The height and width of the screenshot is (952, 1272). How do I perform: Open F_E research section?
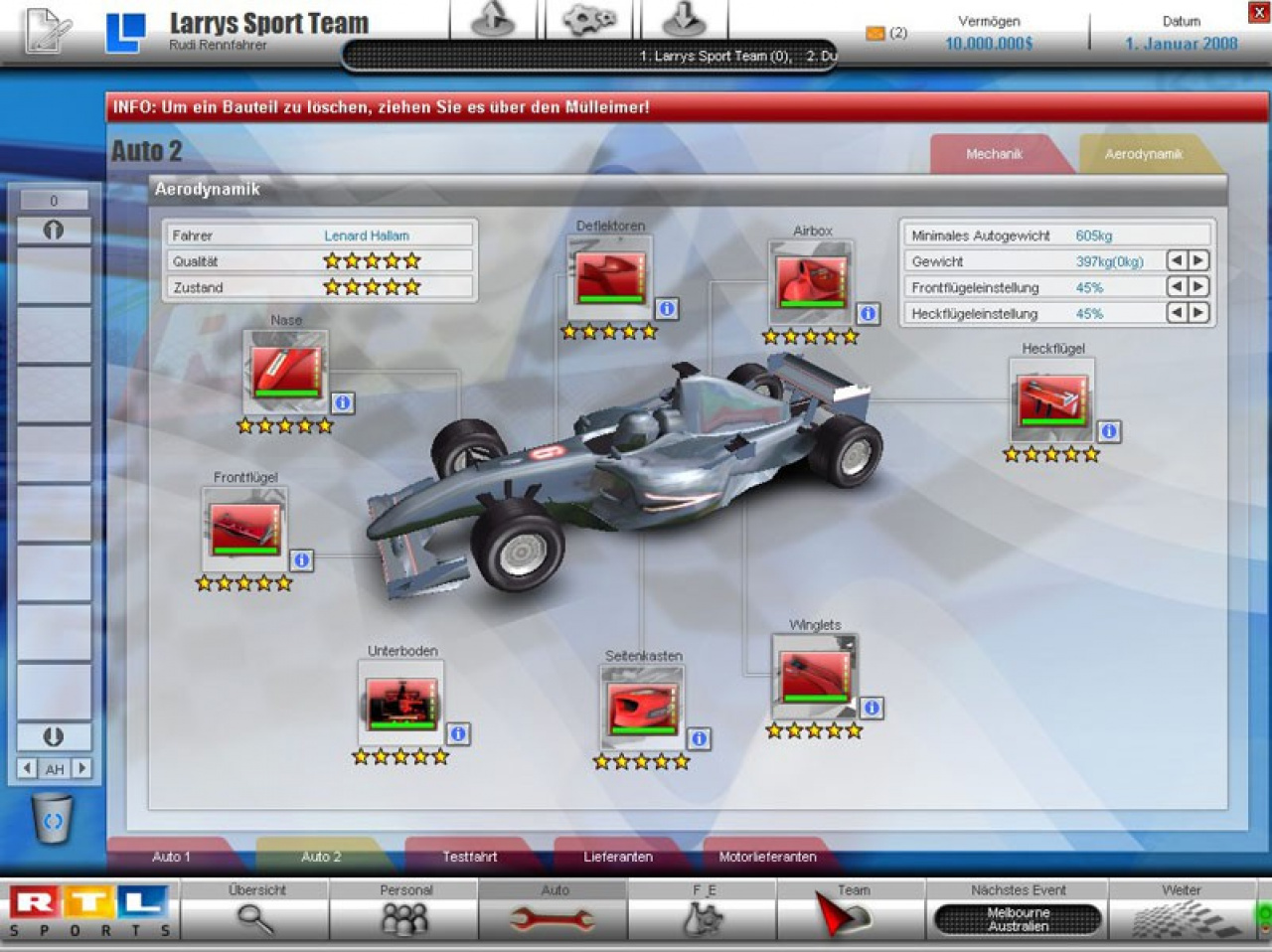tap(703, 910)
